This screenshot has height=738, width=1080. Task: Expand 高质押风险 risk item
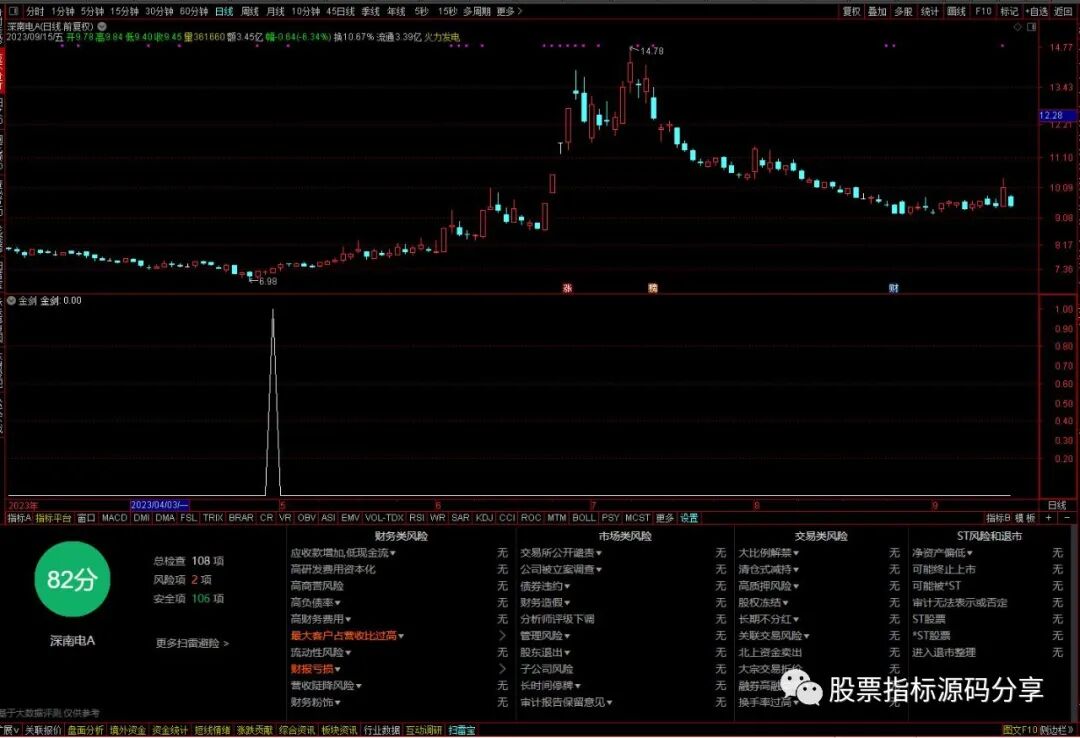[x=769, y=586]
